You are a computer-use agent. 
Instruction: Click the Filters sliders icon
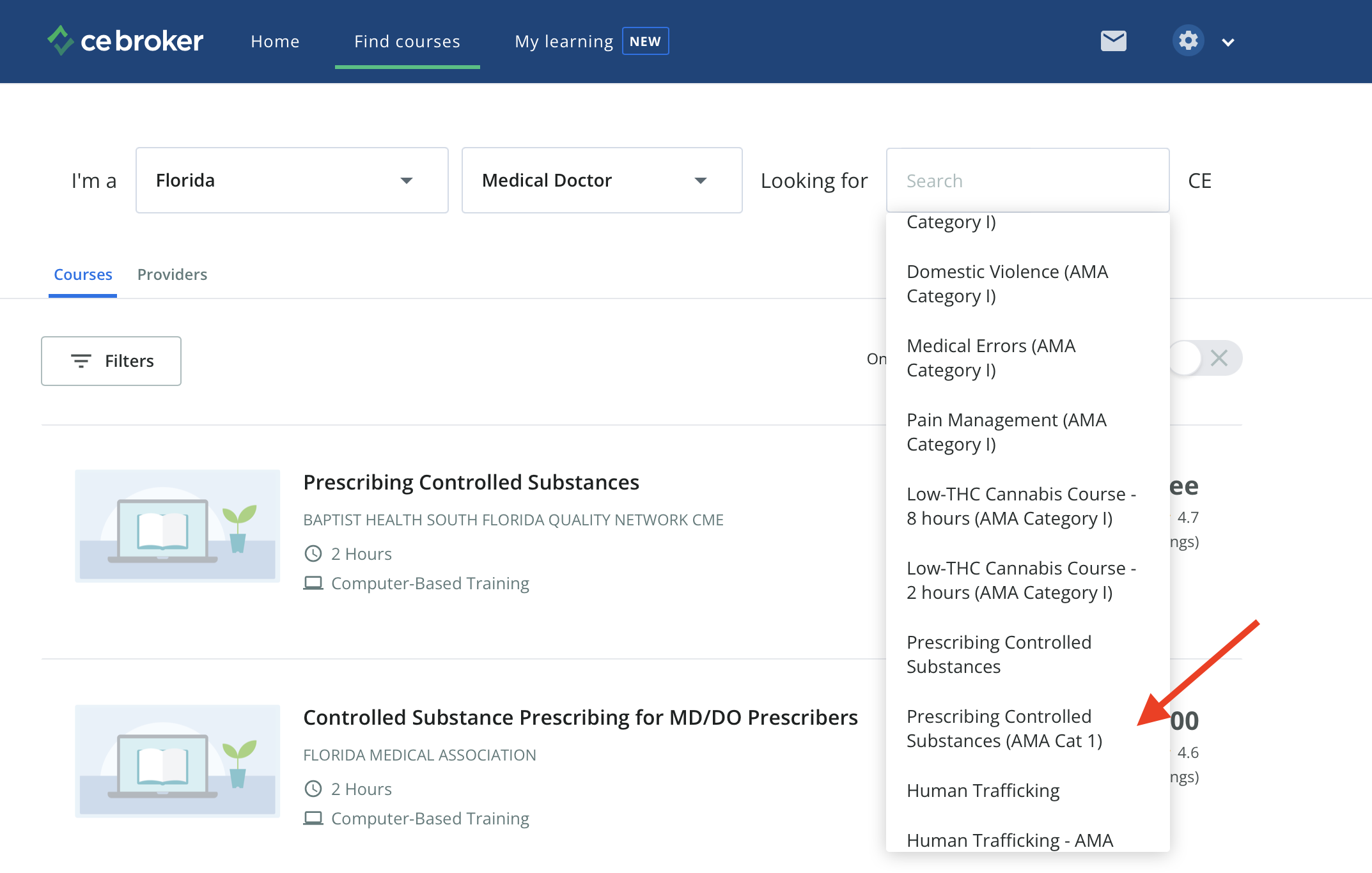(81, 361)
